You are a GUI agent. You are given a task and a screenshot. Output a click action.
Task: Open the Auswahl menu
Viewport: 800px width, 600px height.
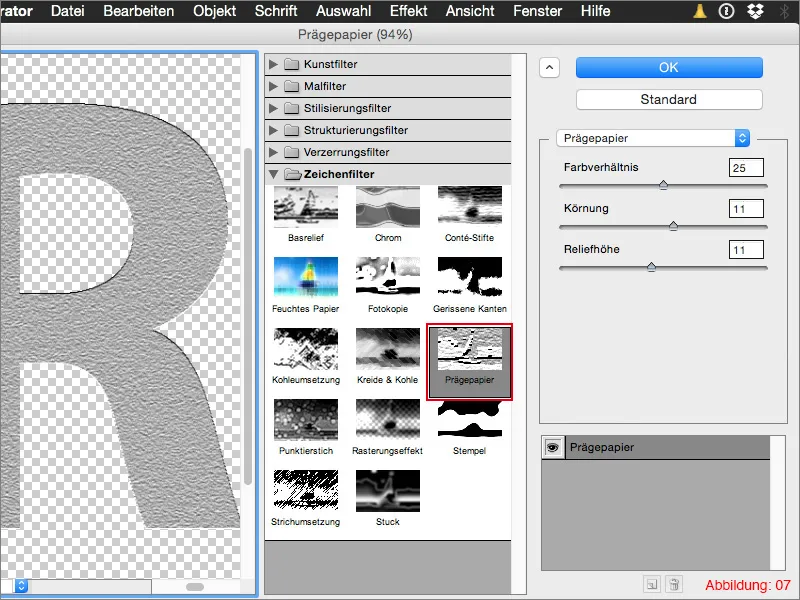(343, 11)
